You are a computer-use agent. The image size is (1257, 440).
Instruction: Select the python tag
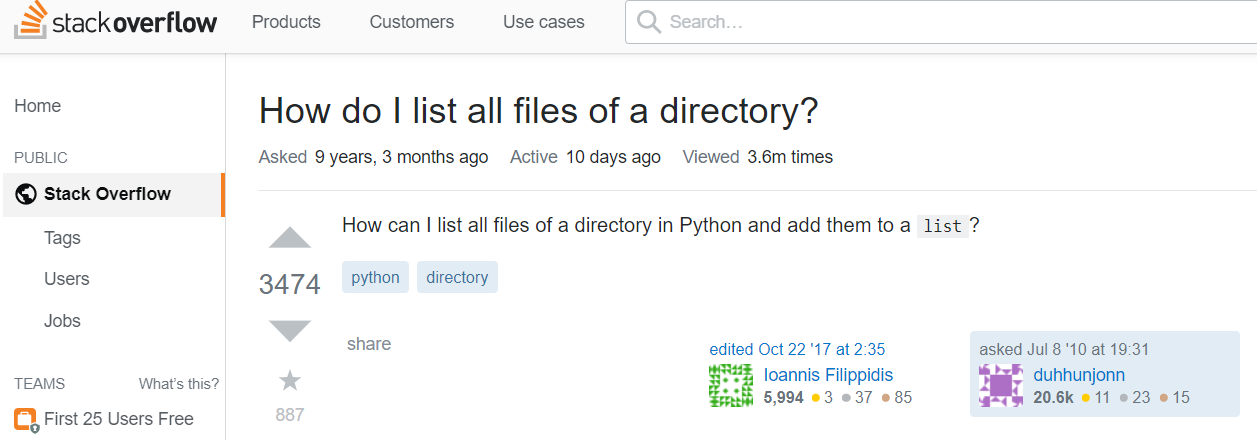375,277
